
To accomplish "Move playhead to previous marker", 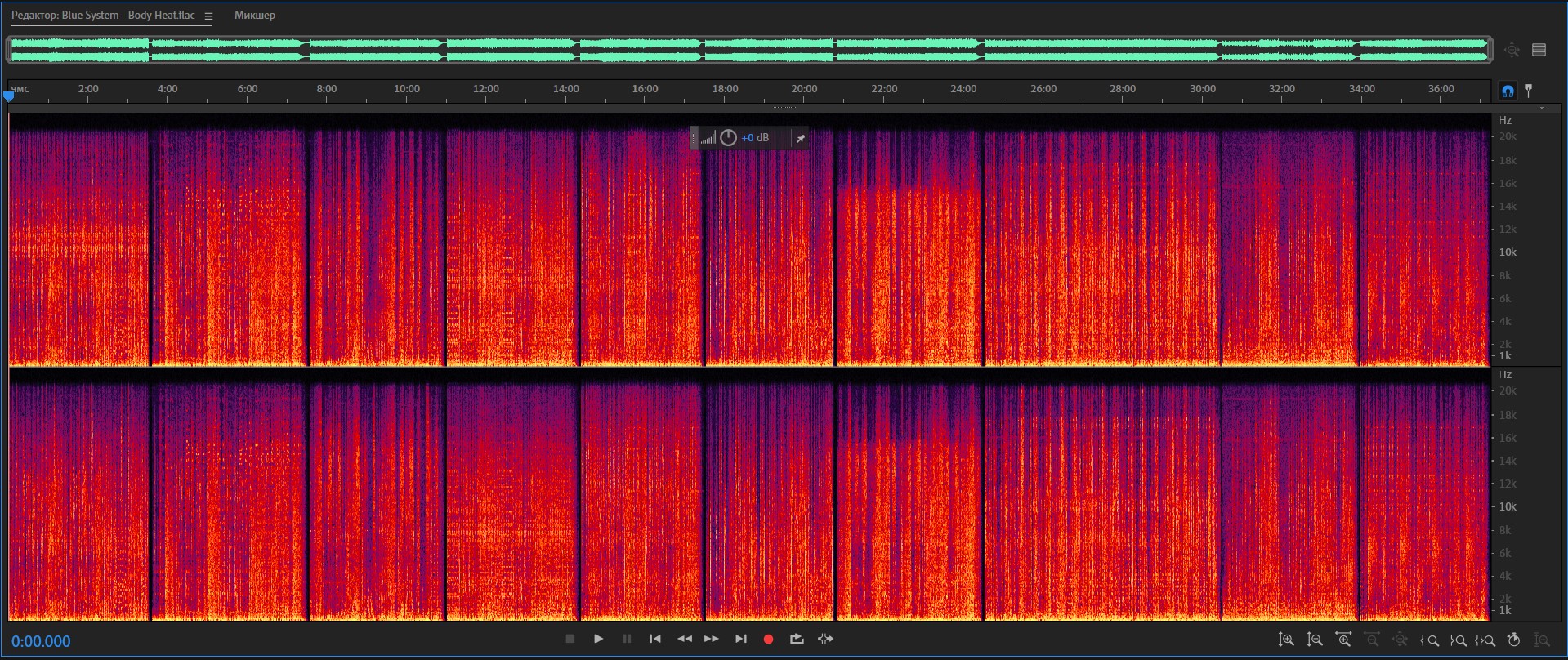I will pos(654,639).
